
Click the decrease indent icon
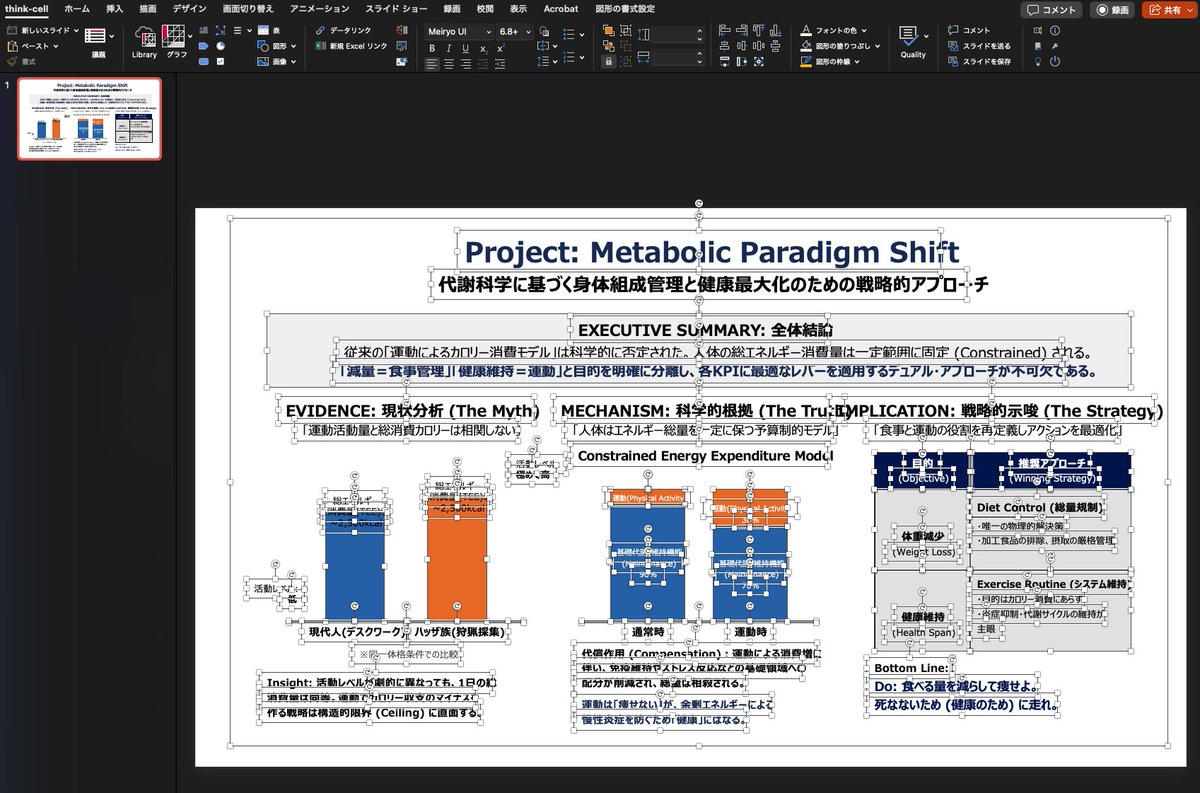click(x=482, y=63)
